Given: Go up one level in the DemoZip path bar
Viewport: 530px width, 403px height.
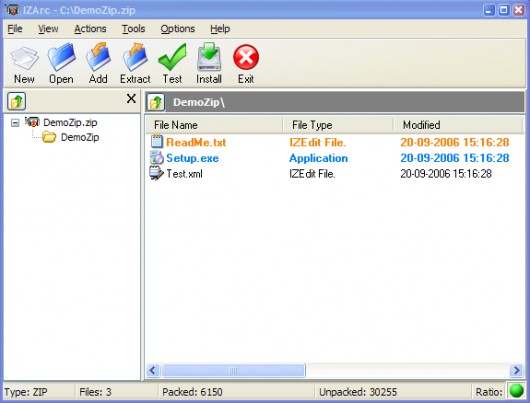Looking at the screenshot, I should click(156, 102).
